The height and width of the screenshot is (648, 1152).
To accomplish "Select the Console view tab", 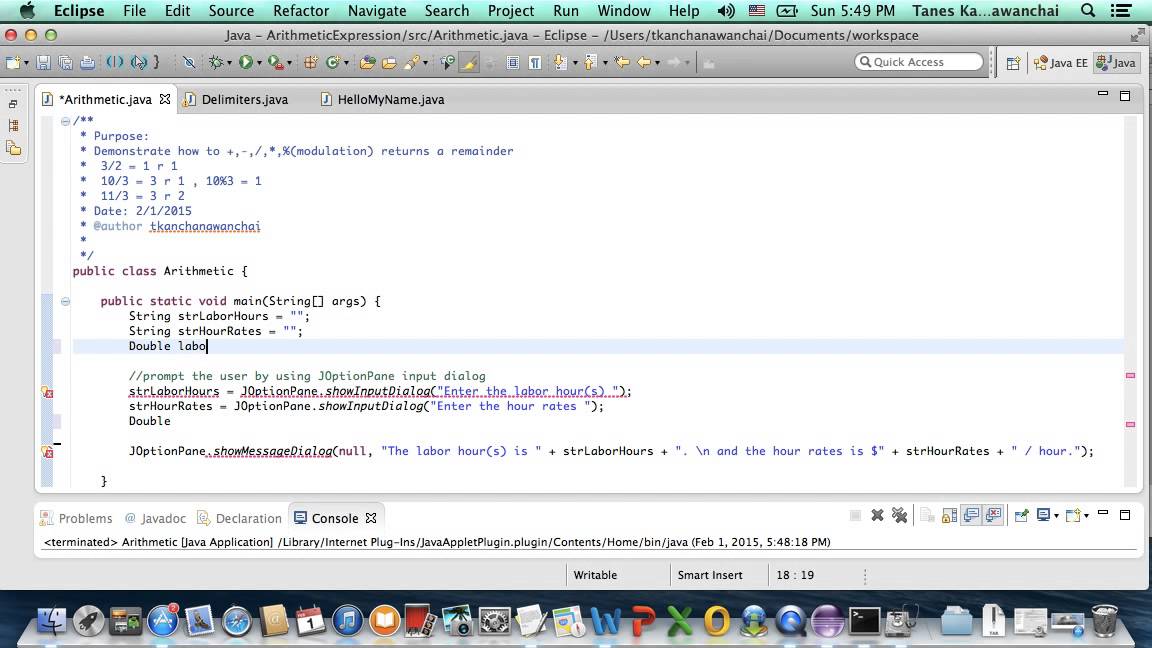I will (x=334, y=518).
